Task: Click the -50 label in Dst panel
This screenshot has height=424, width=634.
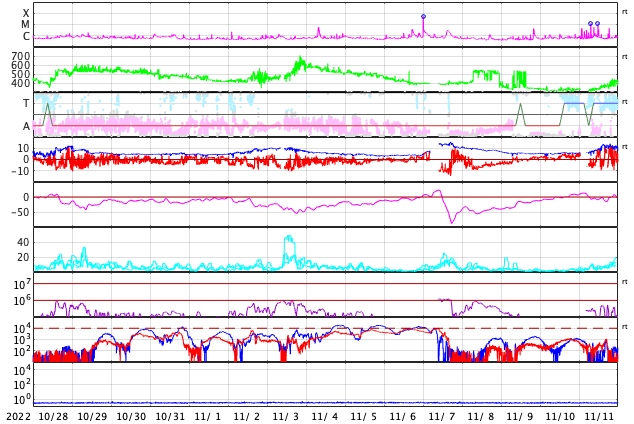Action: click(x=21, y=212)
